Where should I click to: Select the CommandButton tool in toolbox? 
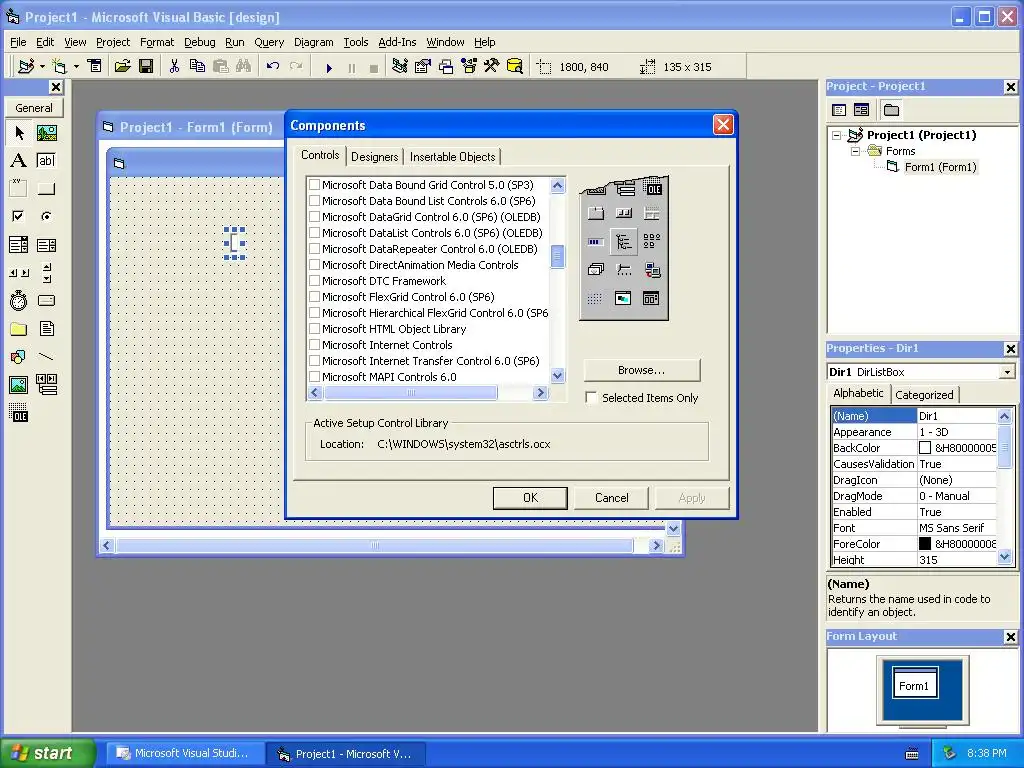pyautogui.click(x=46, y=189)
